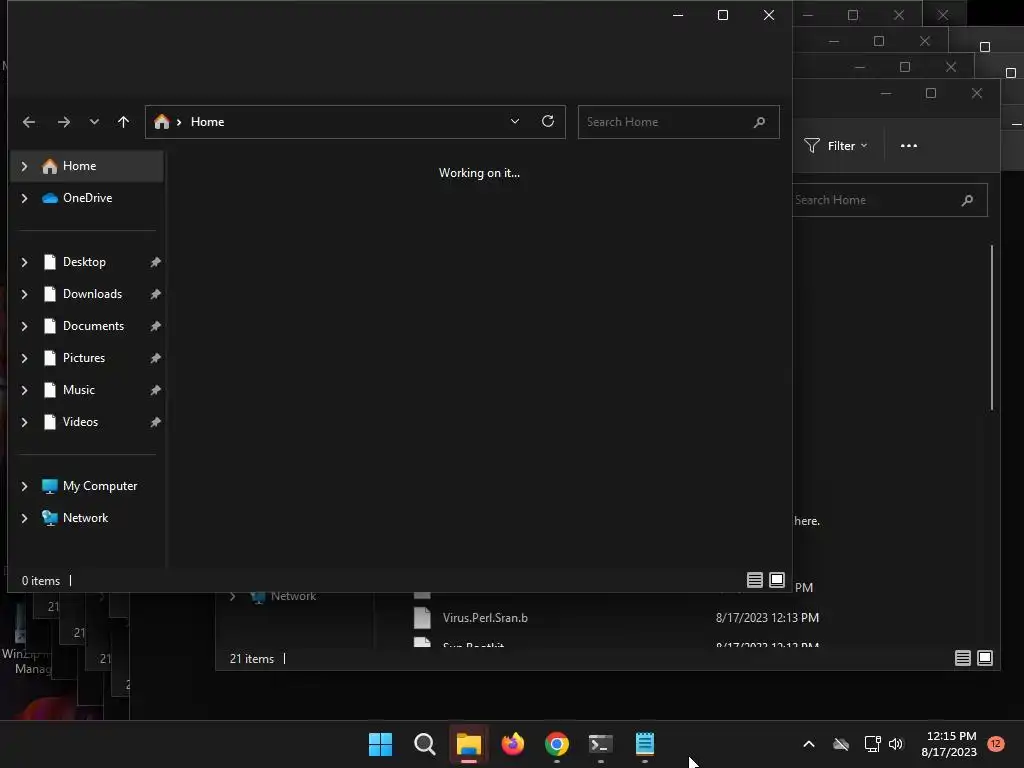Click the OneDrive tray icon

pyautogui.click(x=840, y=744)
